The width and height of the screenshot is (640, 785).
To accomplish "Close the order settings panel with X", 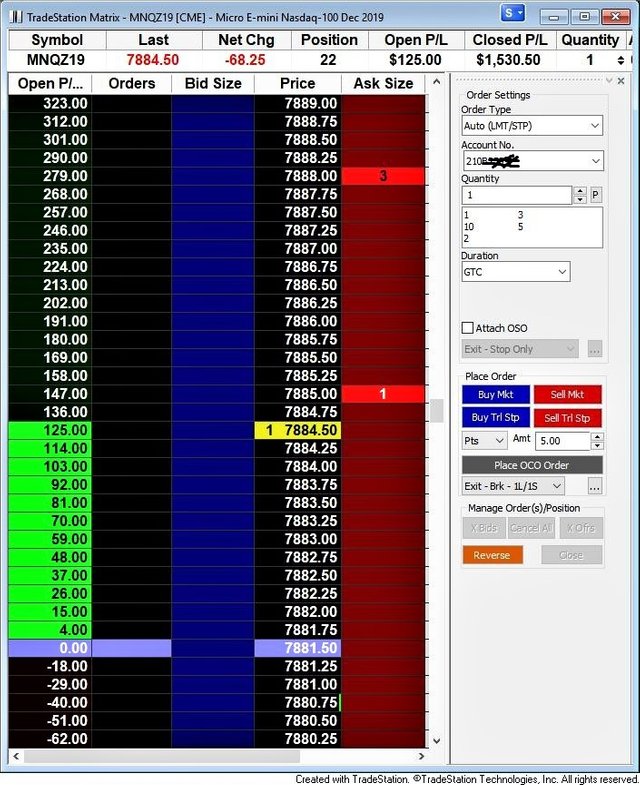I will coord(621,81).
